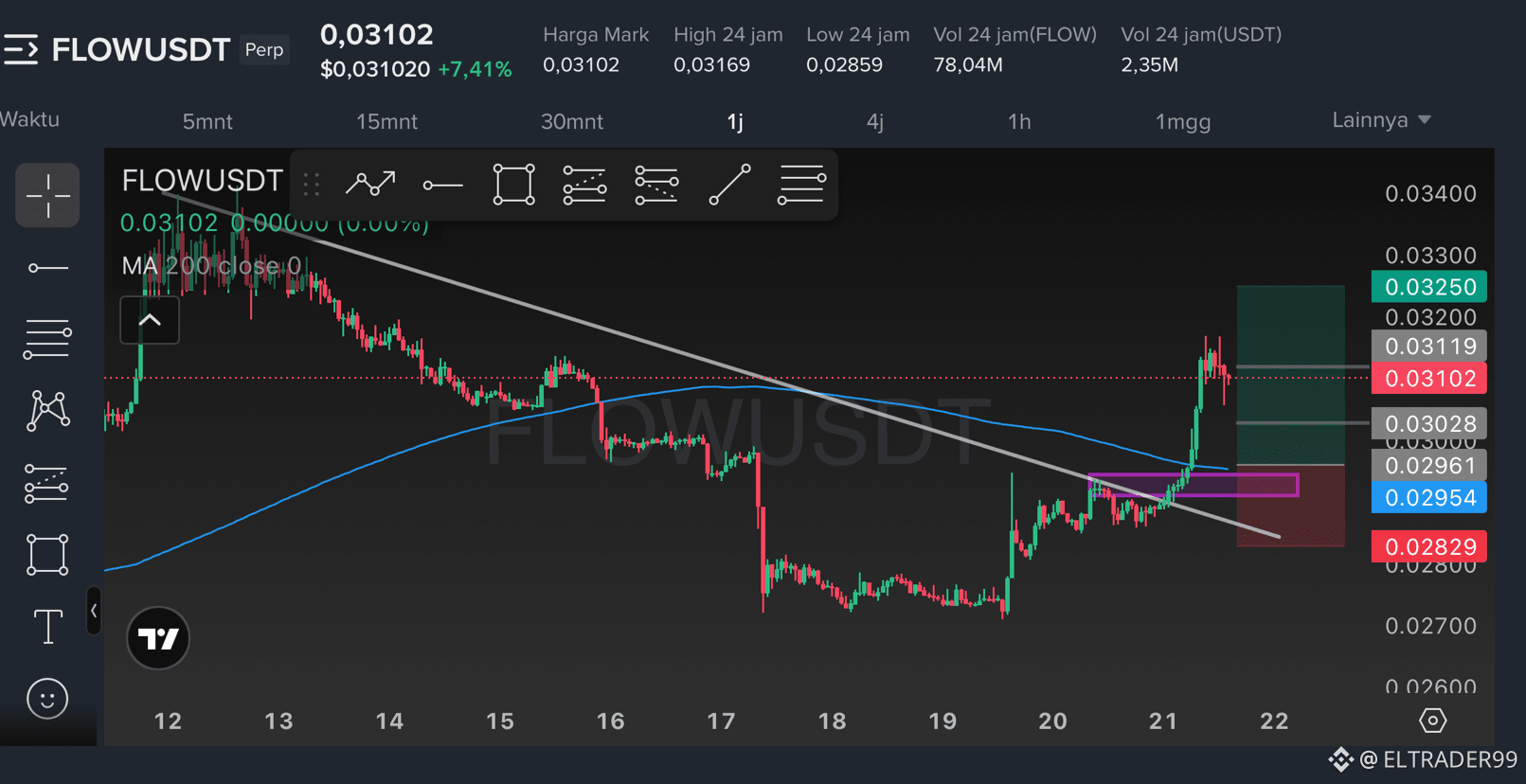Open chart settings hexagon icon
Viewport: 1526px width, 784px height.
tap(1433, 721)
